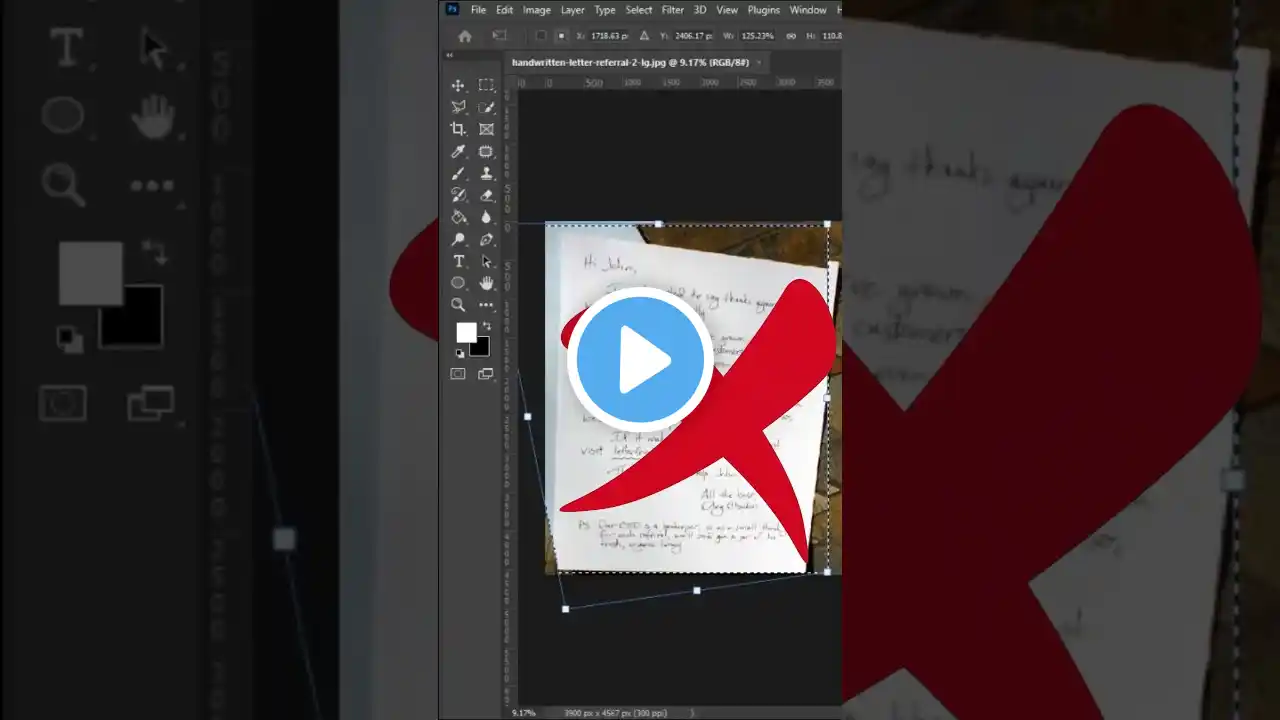
Task: Select the Zoom tool
Action: pyautogui.click(x=458, y=305)
